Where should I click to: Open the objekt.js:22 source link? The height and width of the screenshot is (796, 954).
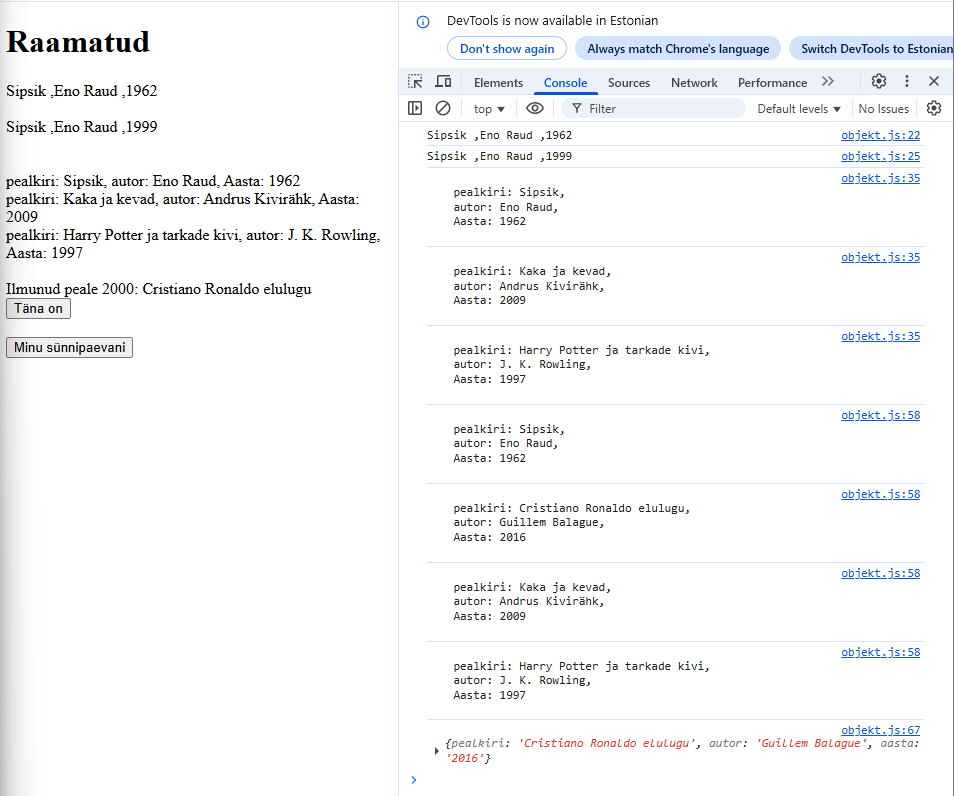coord(880,135)
